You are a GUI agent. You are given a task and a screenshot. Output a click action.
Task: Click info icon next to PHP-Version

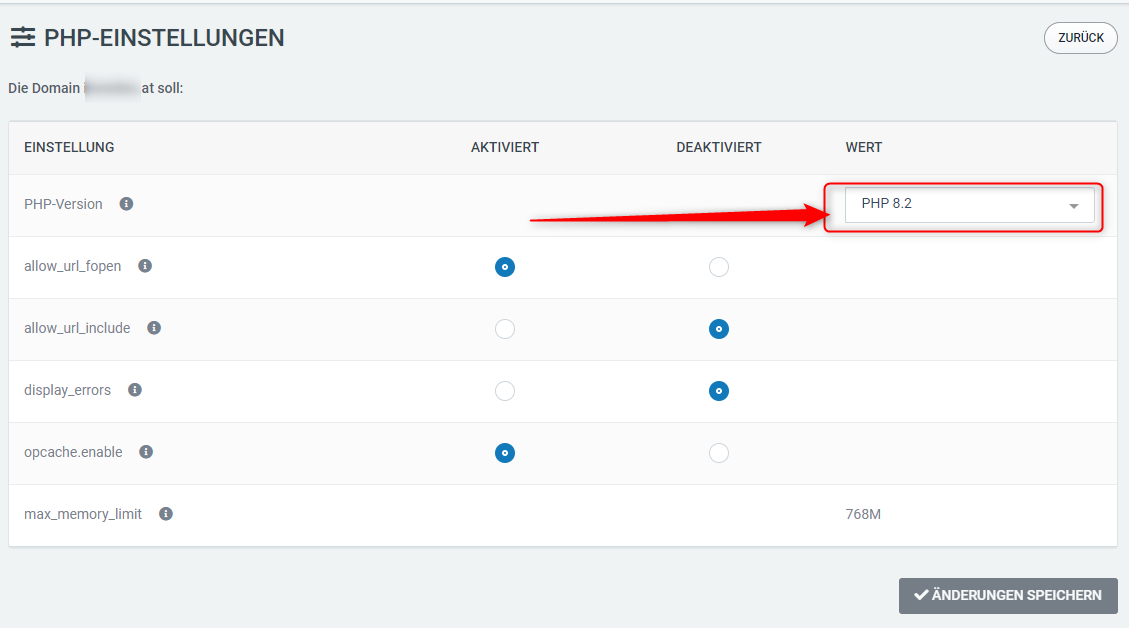[x=126, y=204]
